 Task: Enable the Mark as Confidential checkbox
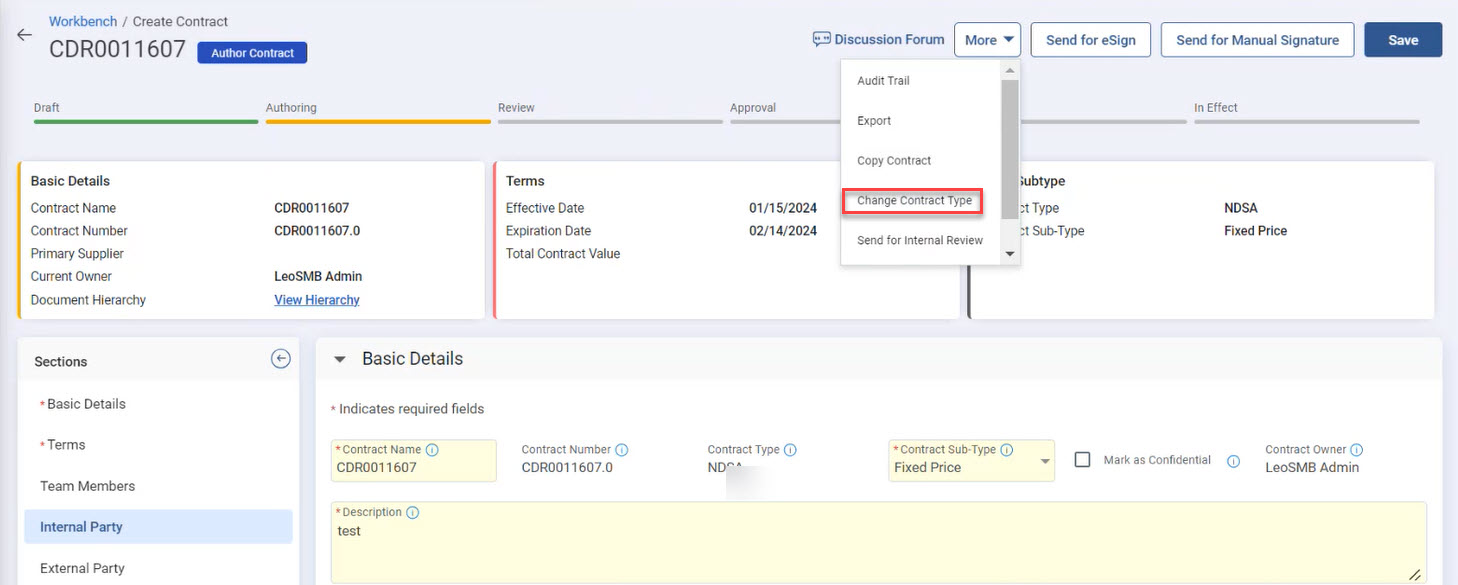(x=1082, y=460)
